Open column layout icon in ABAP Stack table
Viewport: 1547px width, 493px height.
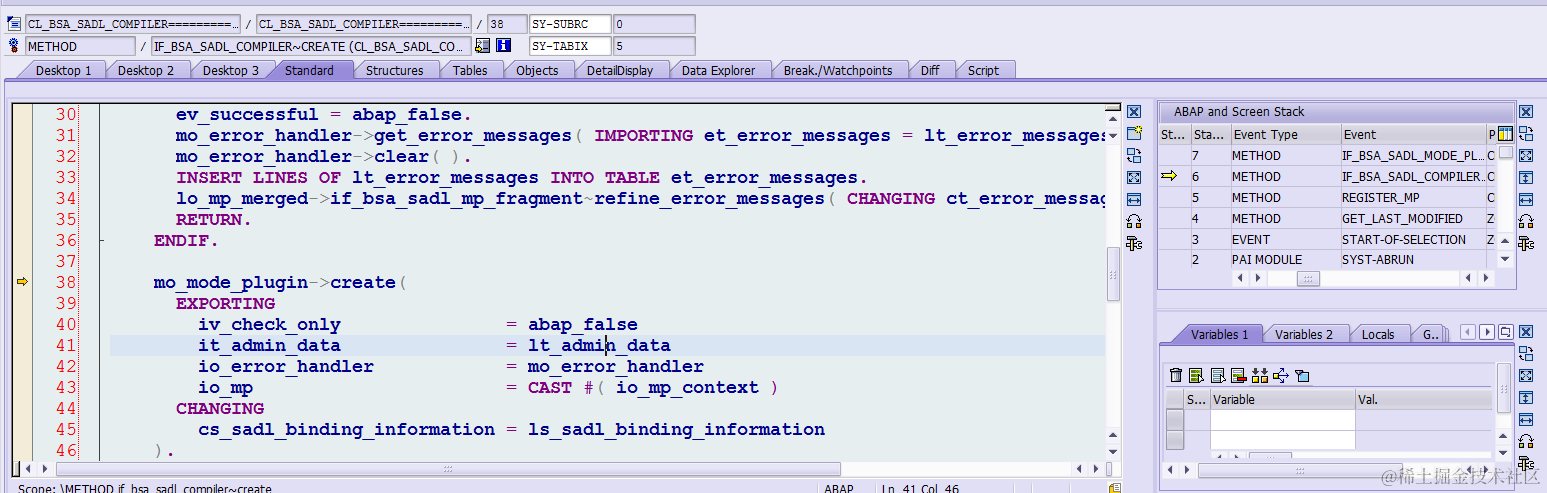pyautogui.click(x=1506, y=134)
